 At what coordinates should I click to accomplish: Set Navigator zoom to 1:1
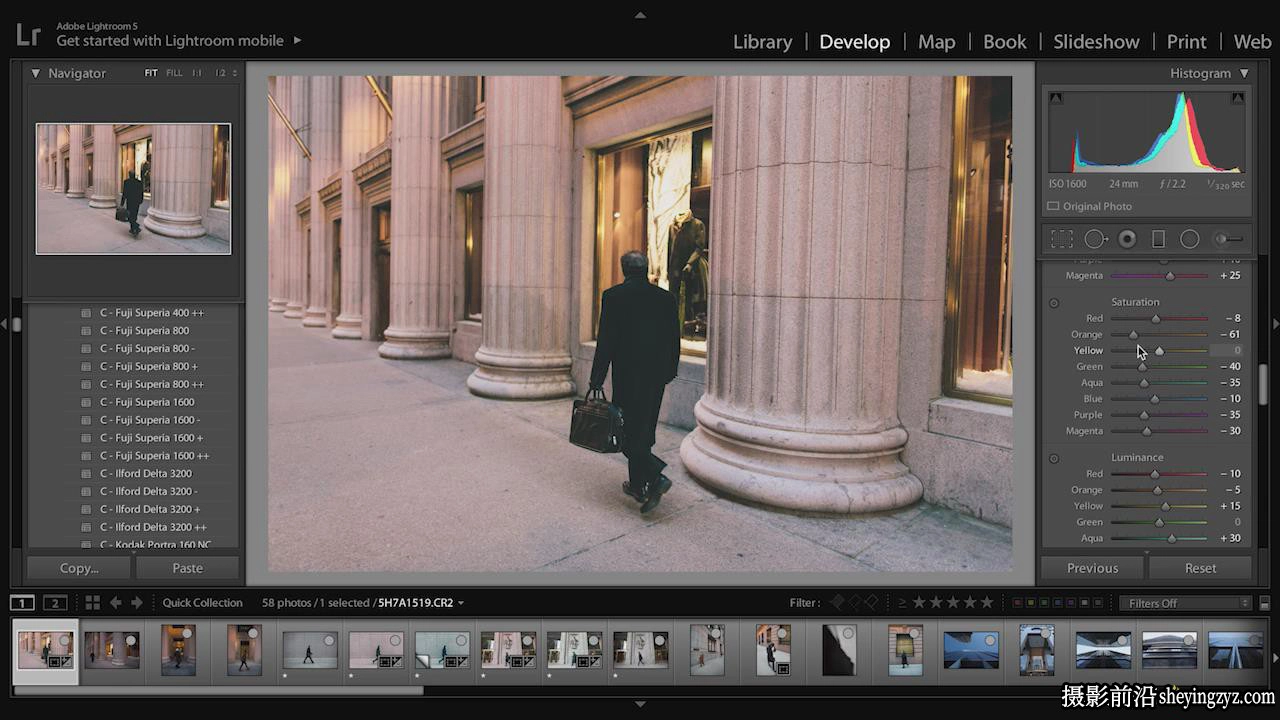pyautogui.click(x=197, y=73)
